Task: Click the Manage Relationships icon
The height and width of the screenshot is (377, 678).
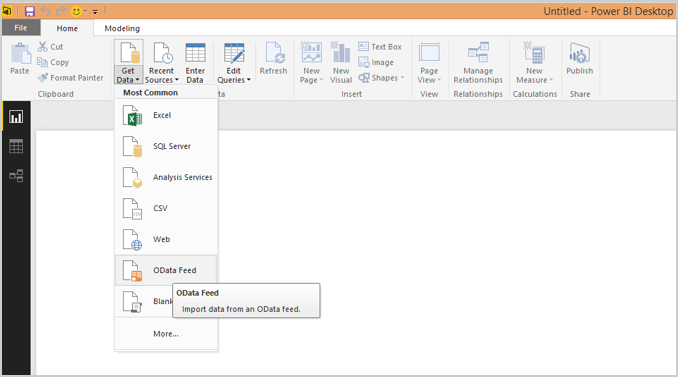Action: click(478, 52)
